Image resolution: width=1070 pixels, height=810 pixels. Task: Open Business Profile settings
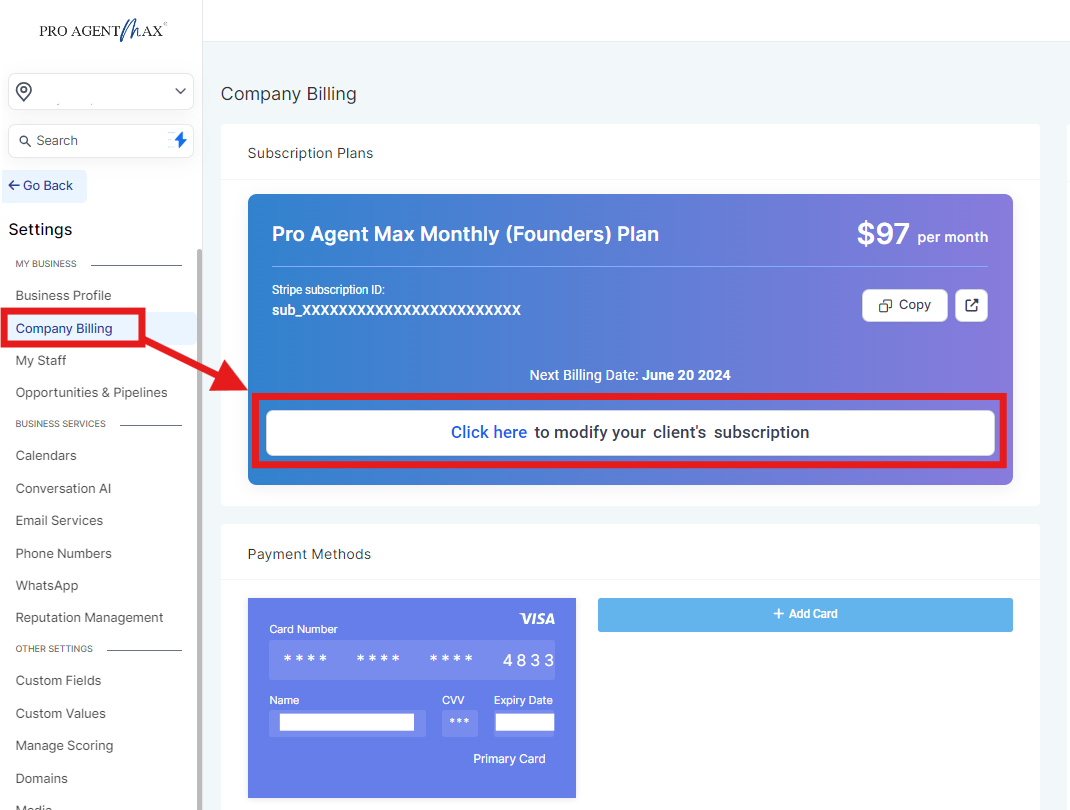[63, 296]
